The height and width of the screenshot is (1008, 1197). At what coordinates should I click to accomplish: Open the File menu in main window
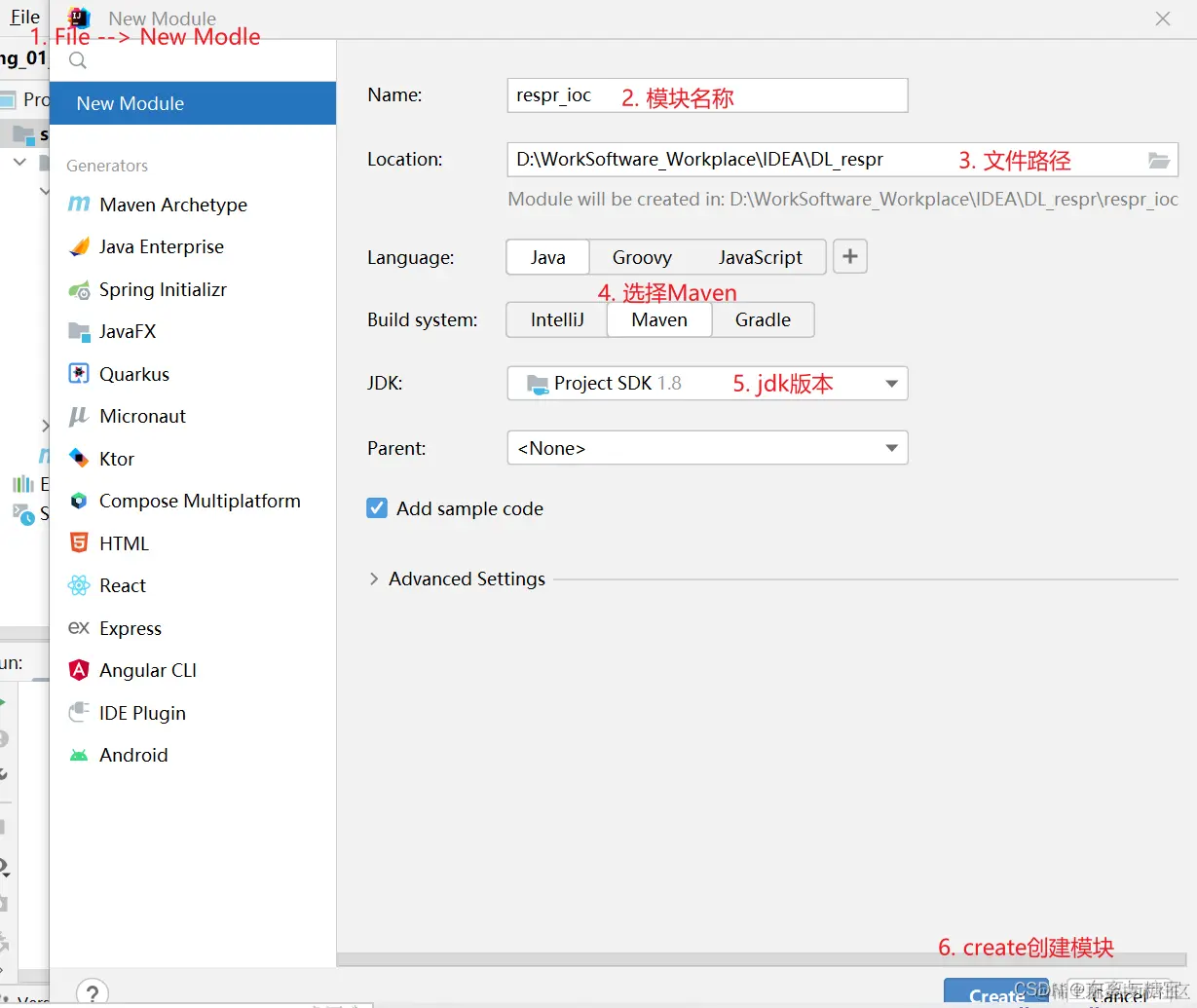[24, 17]
